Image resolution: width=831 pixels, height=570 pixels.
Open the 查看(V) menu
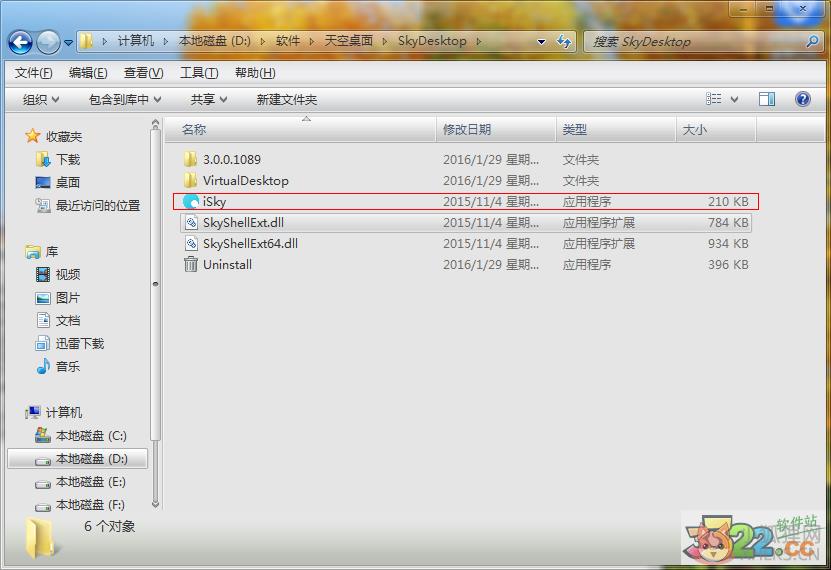tap(144, 73)
